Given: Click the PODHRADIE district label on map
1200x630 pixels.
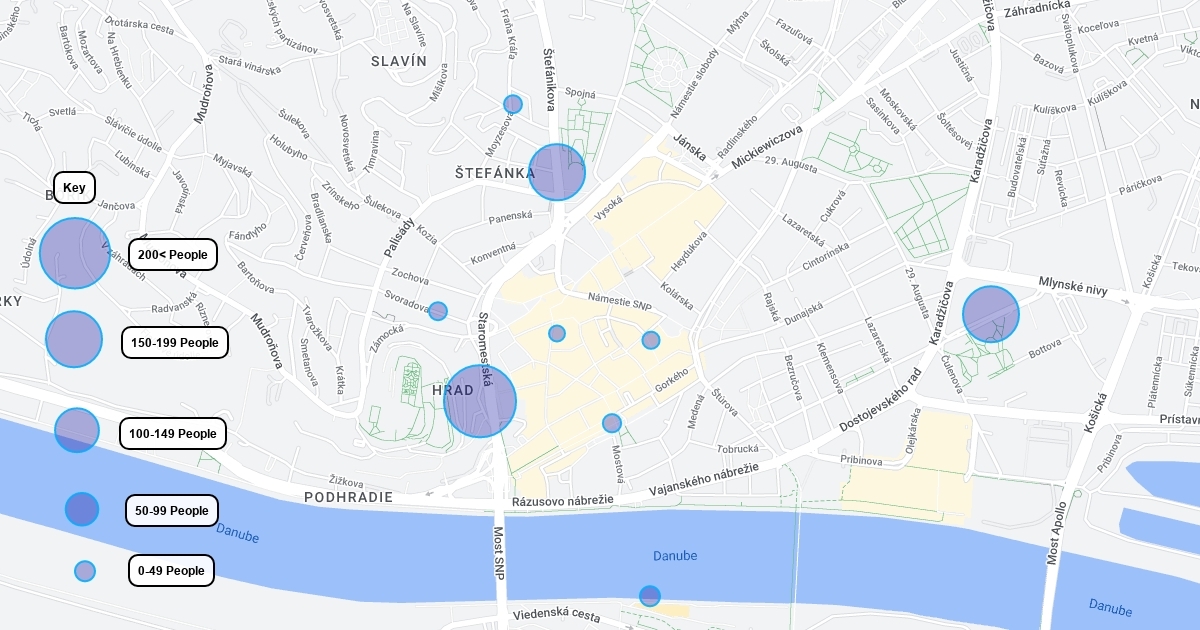Looking at the screenshot, I should [349, 497].
